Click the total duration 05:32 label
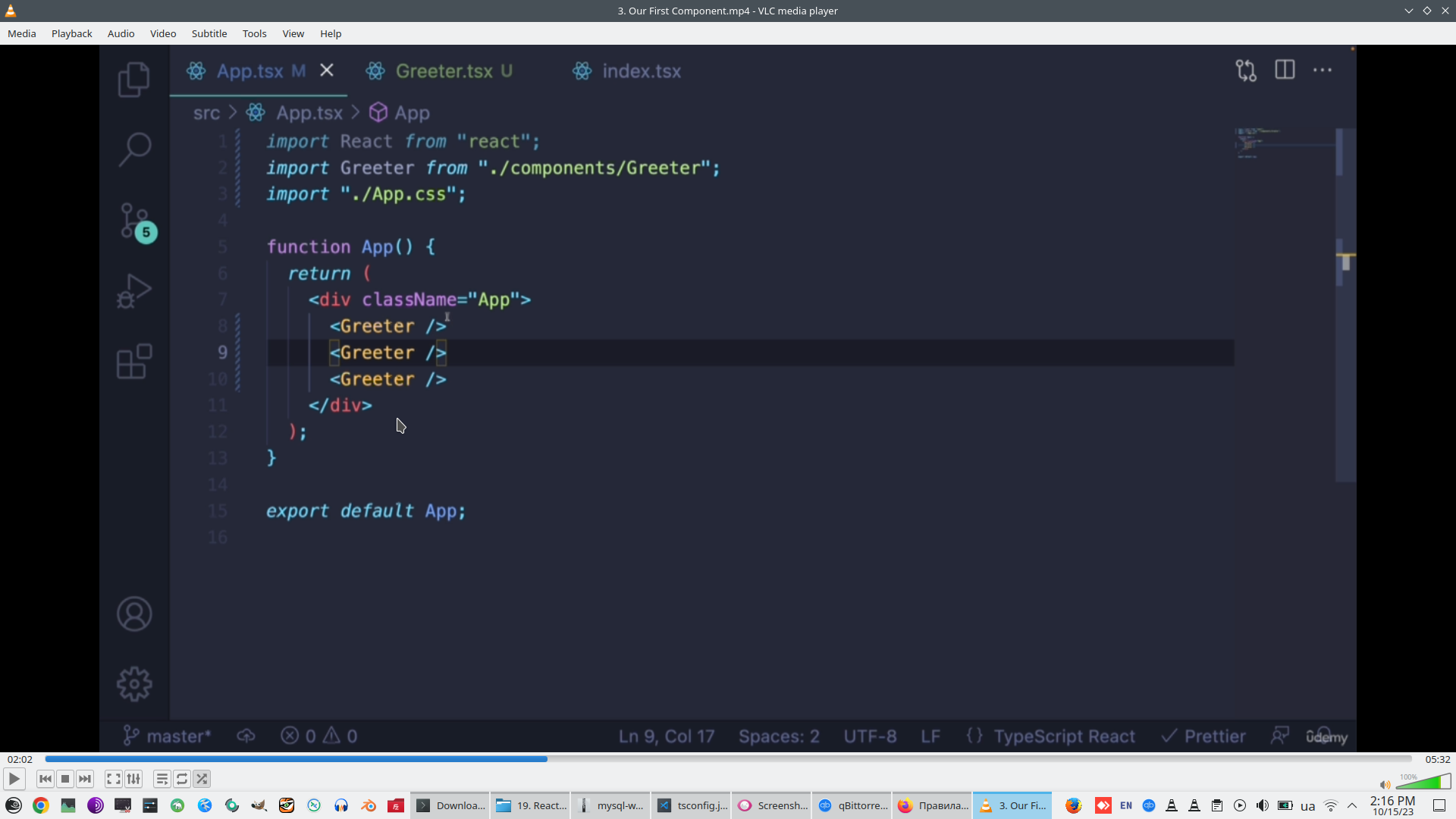Viewport: 1456px width, 819px height. 1437,759
